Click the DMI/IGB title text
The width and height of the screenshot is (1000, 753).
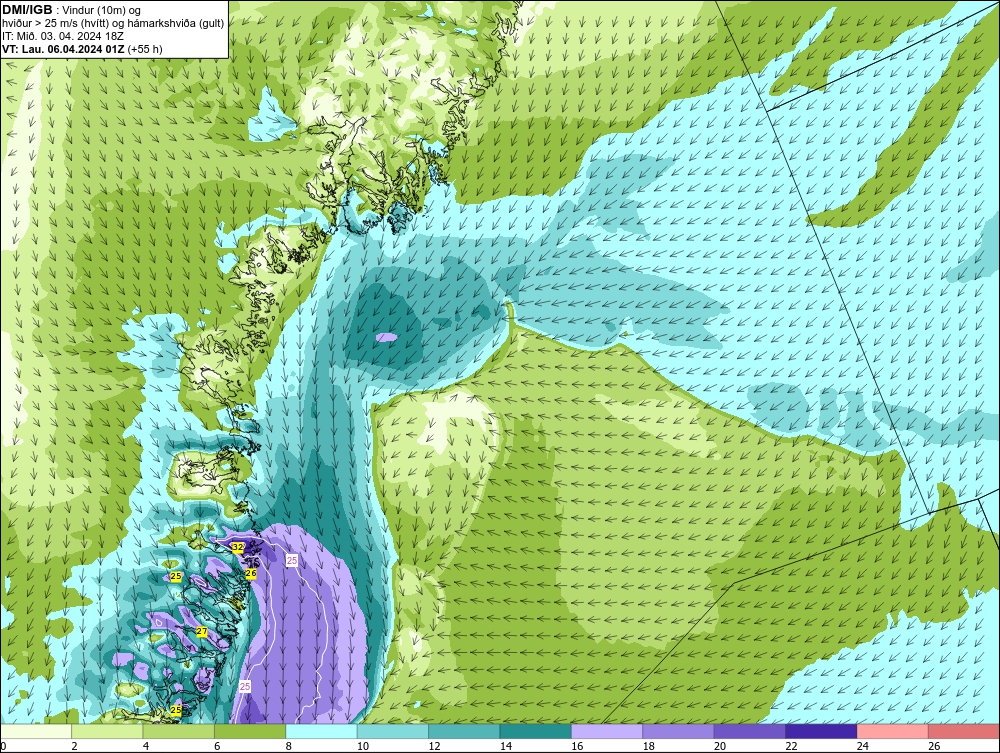pyautogui.click(x=27, y=10)
